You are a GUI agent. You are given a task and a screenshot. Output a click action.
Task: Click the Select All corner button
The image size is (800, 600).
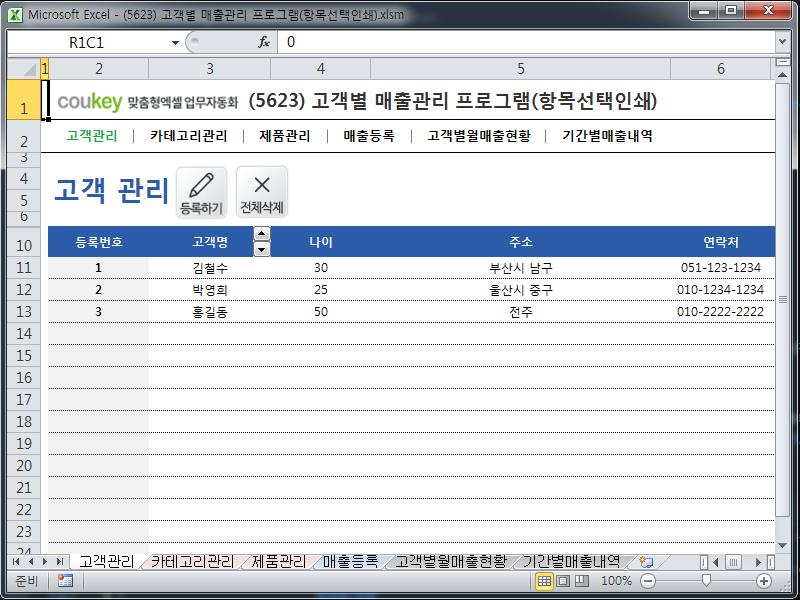(24, 69)
